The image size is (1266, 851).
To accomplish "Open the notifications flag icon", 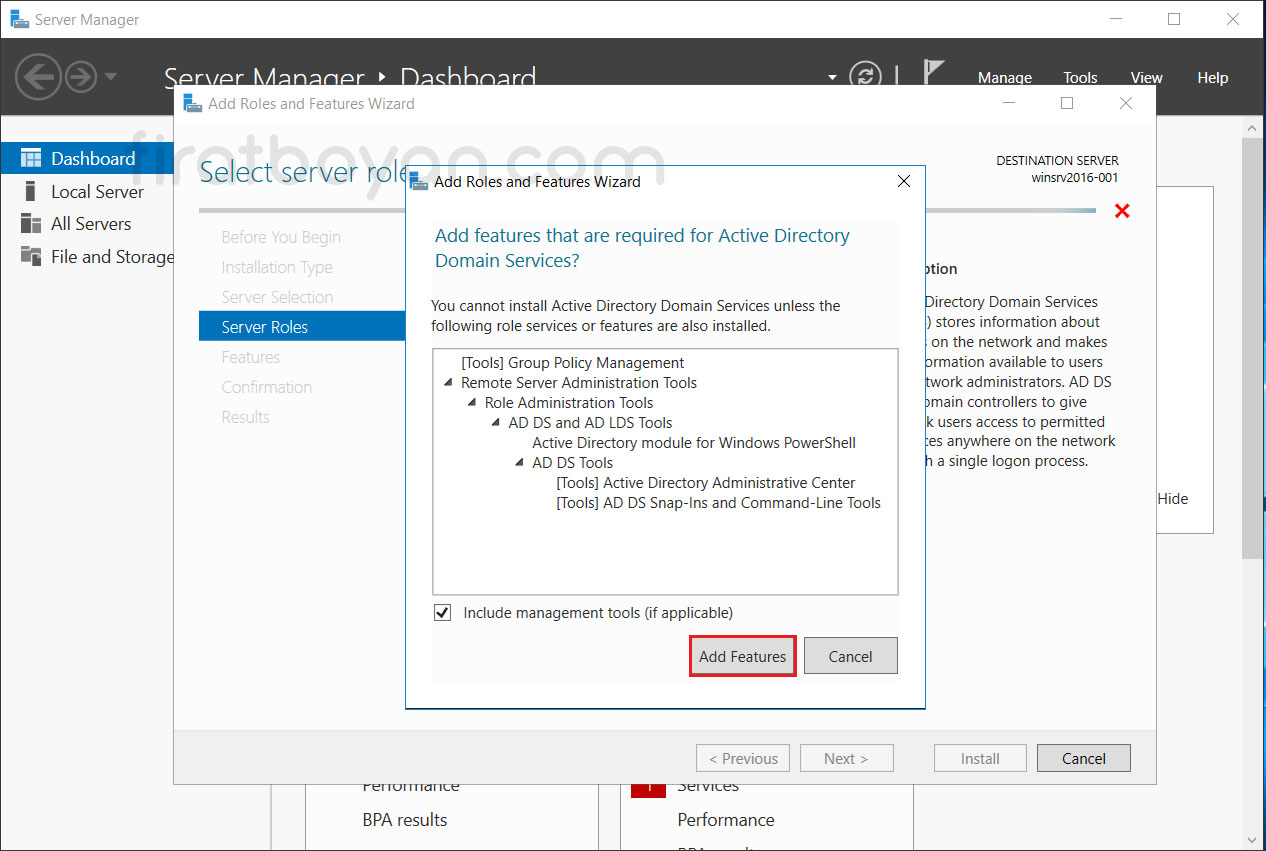I will 932,74.
